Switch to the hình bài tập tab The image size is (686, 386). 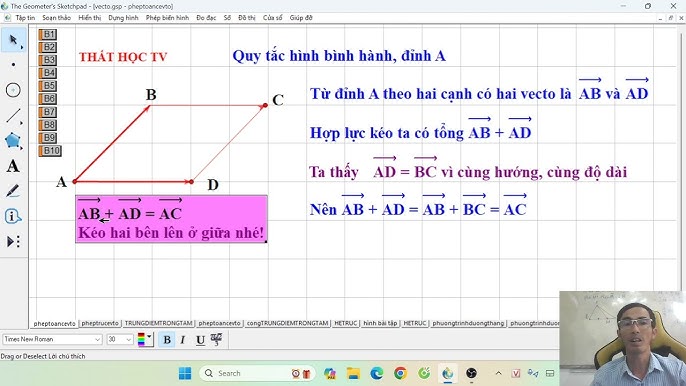380,323
